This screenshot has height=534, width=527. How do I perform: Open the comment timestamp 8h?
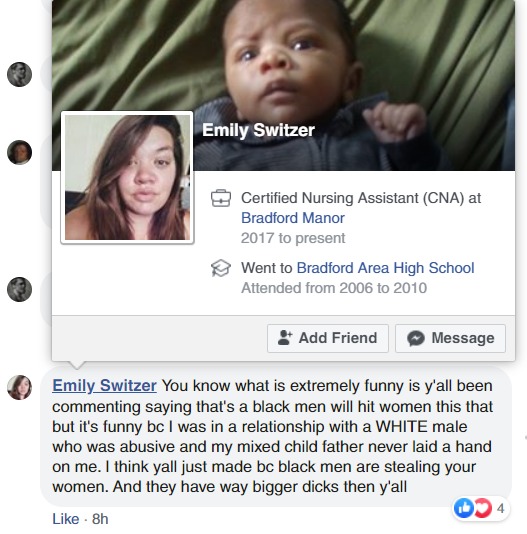[100, 519]
